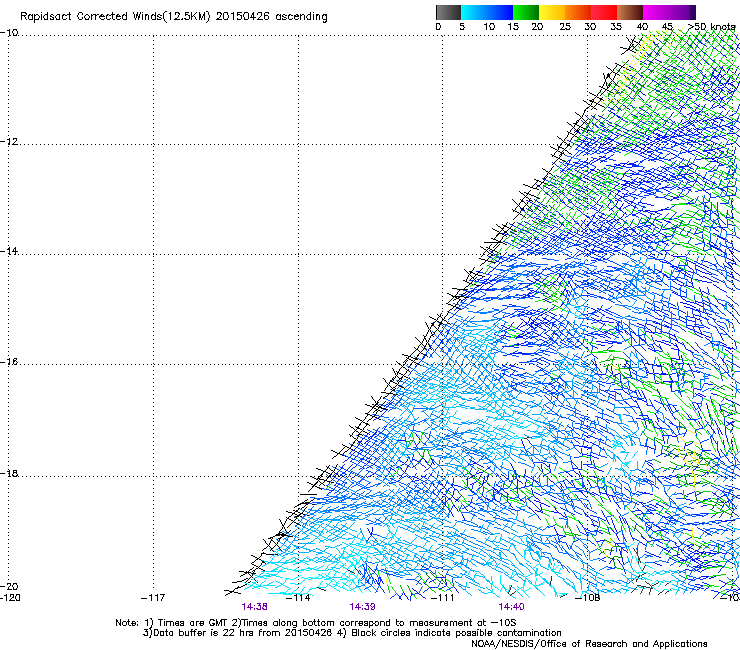The image size is (740, 650).
Task: Select the '-12' latitude axis label
Action: tap(9, 142)
